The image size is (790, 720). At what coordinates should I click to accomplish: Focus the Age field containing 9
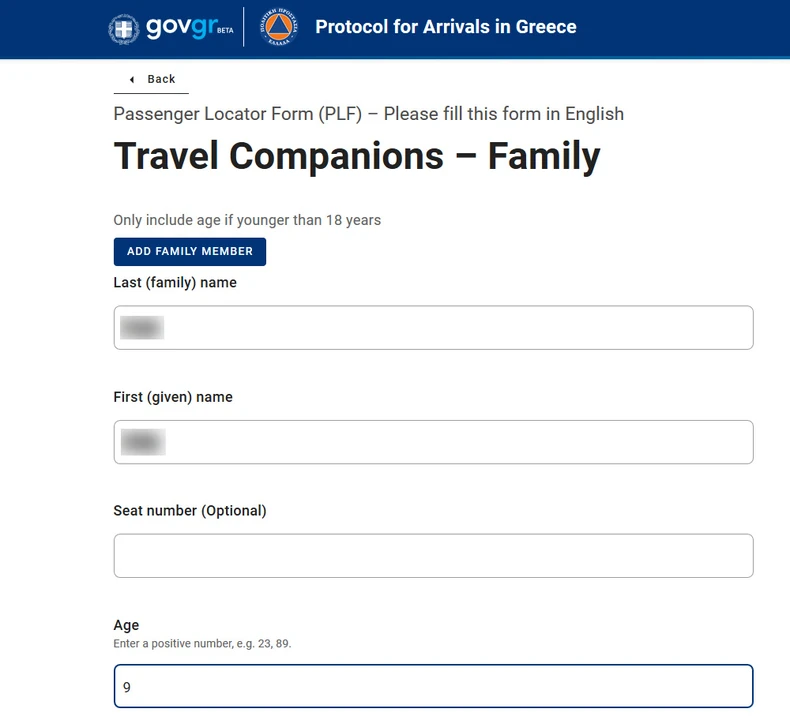click(433, 687)
